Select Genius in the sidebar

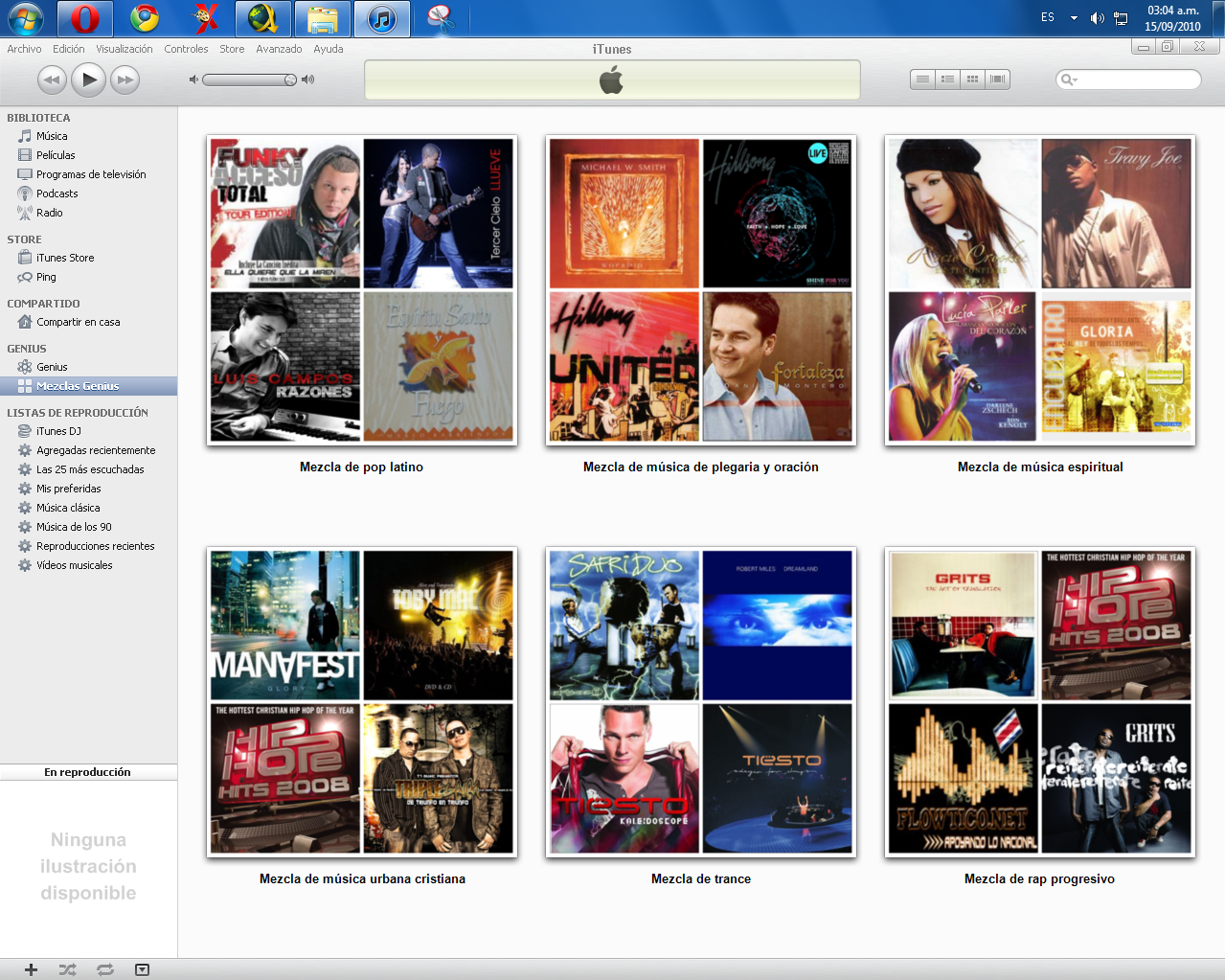(88, 367)
